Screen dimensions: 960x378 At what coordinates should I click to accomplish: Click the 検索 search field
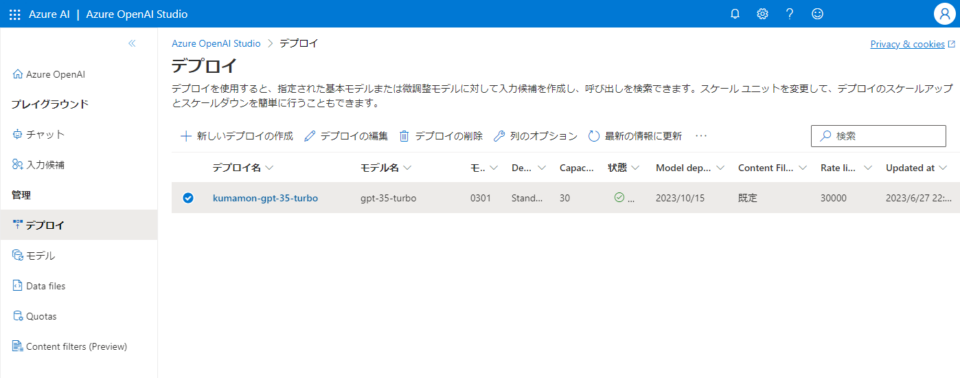click(879, 136)
